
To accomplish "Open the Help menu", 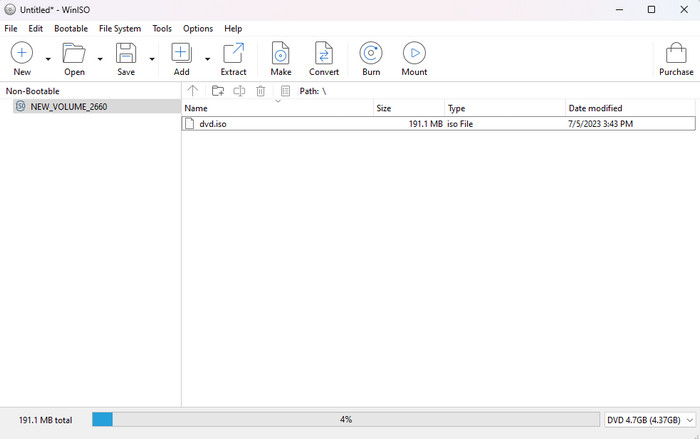I will (x=233, y=29).
